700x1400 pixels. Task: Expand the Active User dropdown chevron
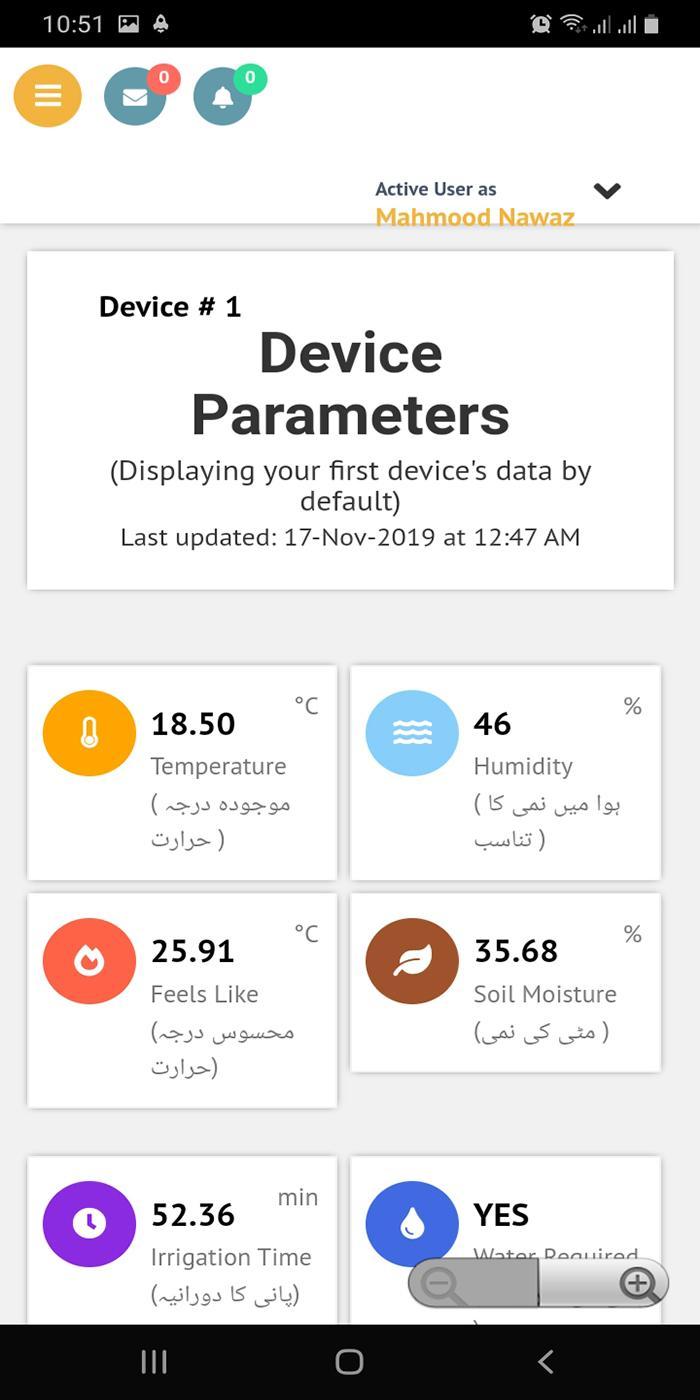(607, 190)
